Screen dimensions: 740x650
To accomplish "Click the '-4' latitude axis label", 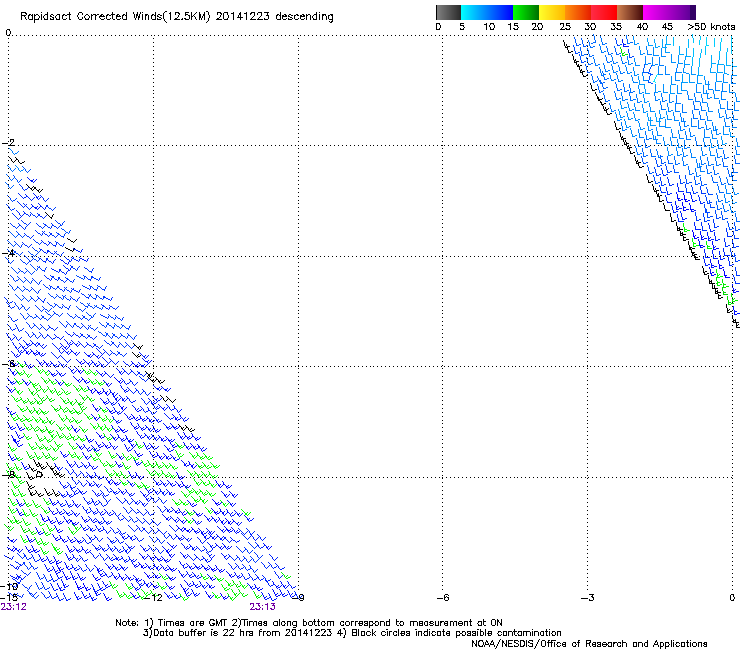I will pos(8,253).
